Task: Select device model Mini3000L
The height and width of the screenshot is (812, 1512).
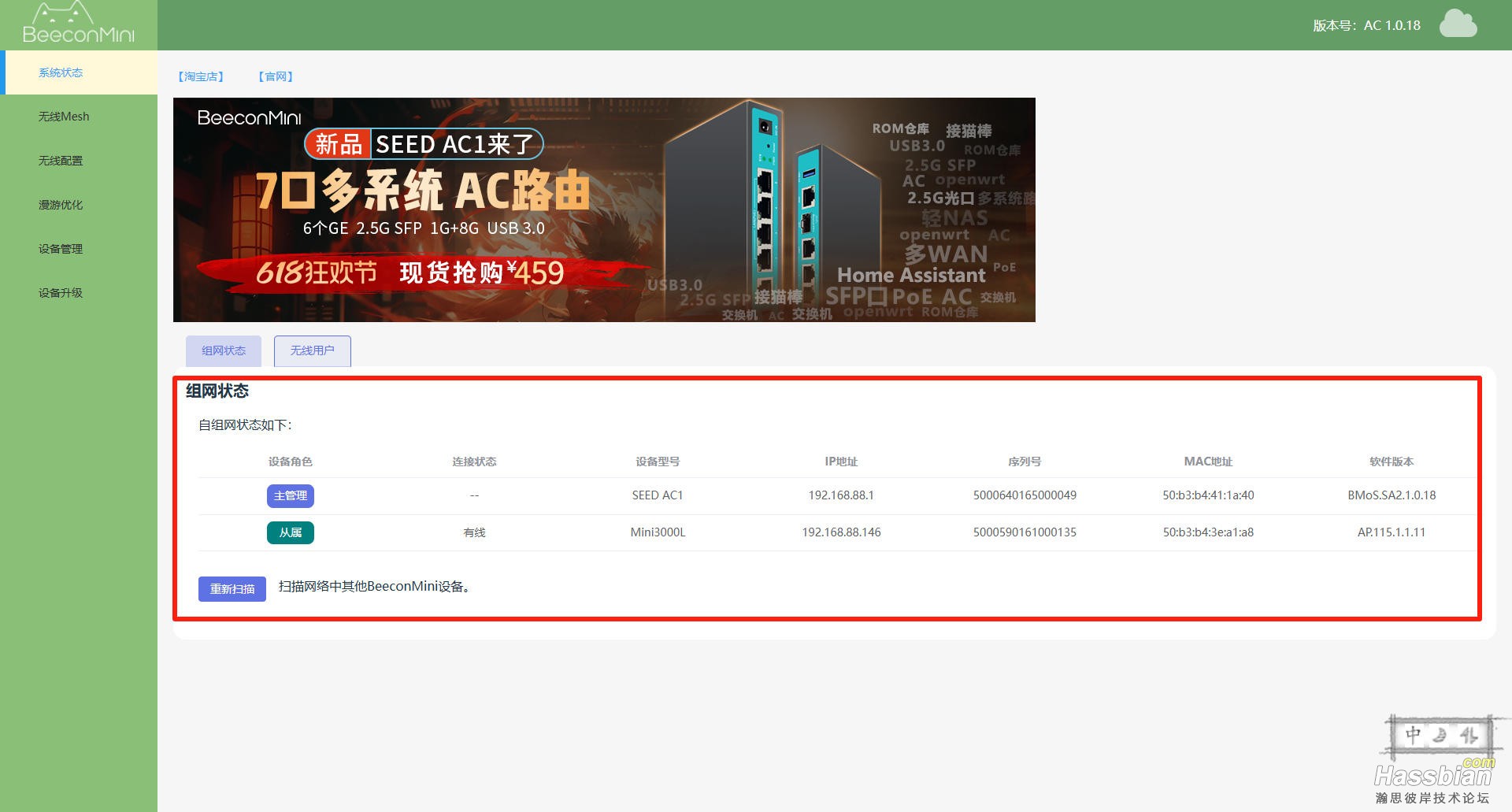Action: click(658, 532)
